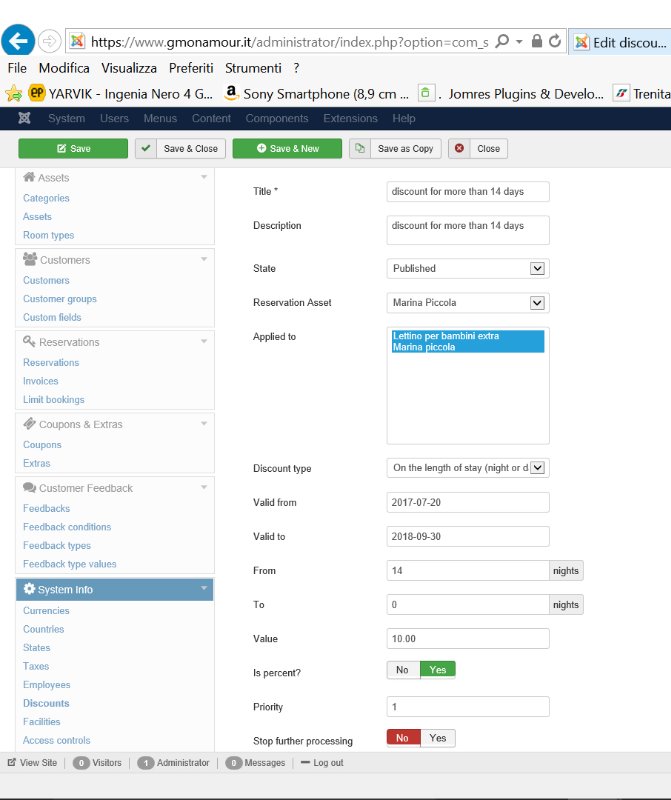Select Yes for Is percent option
Image resolution: width=671 pixels, height=800 pixels.
(437, 670)
